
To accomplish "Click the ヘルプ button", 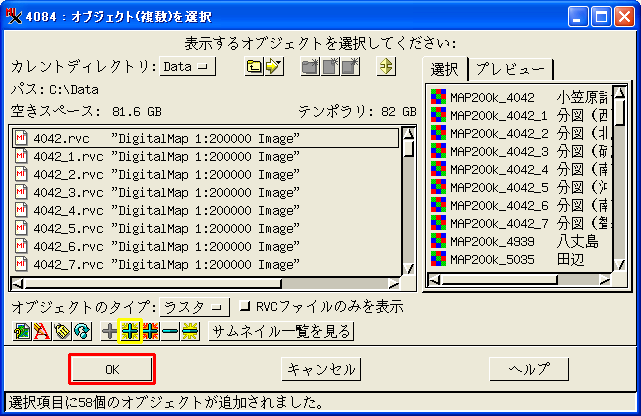I will pyautogui.click(x=530, y=369).
